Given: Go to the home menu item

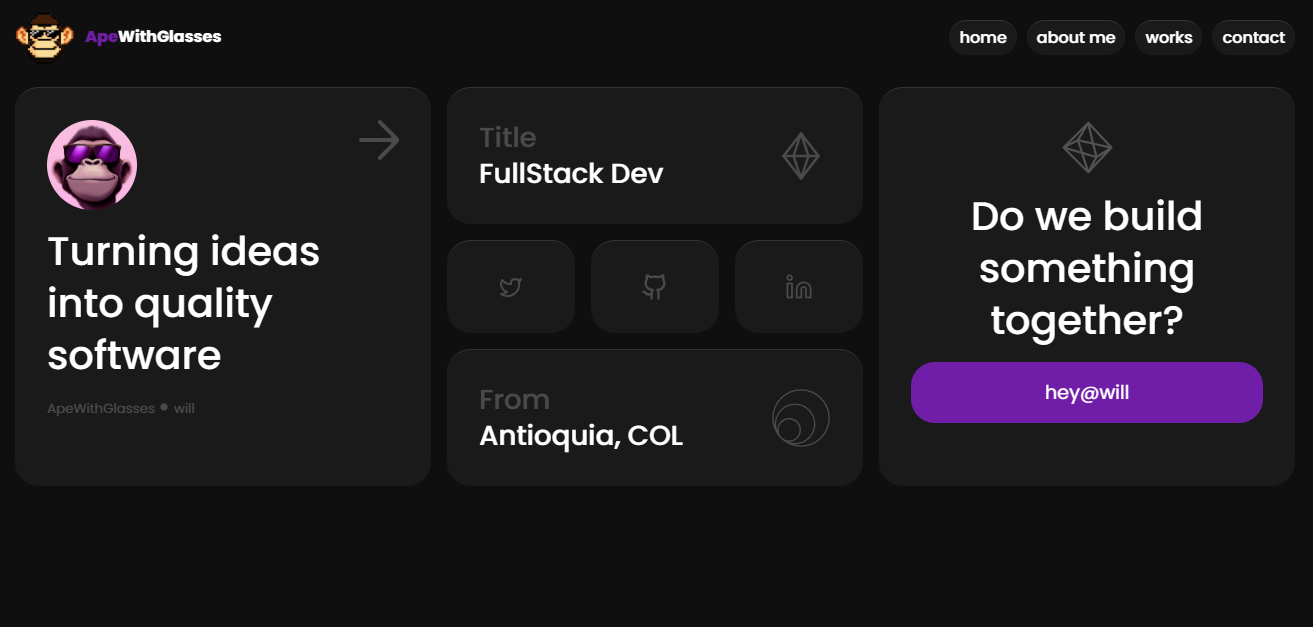Looking at the screenshot, I should point(983,37).
